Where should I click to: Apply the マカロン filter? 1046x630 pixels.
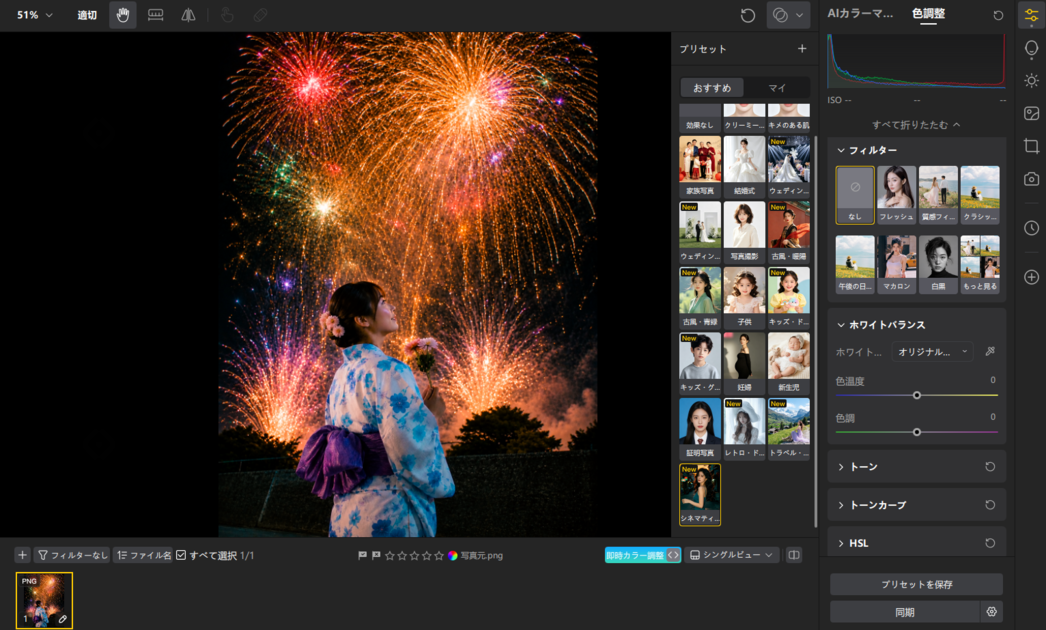click(896, 264)
